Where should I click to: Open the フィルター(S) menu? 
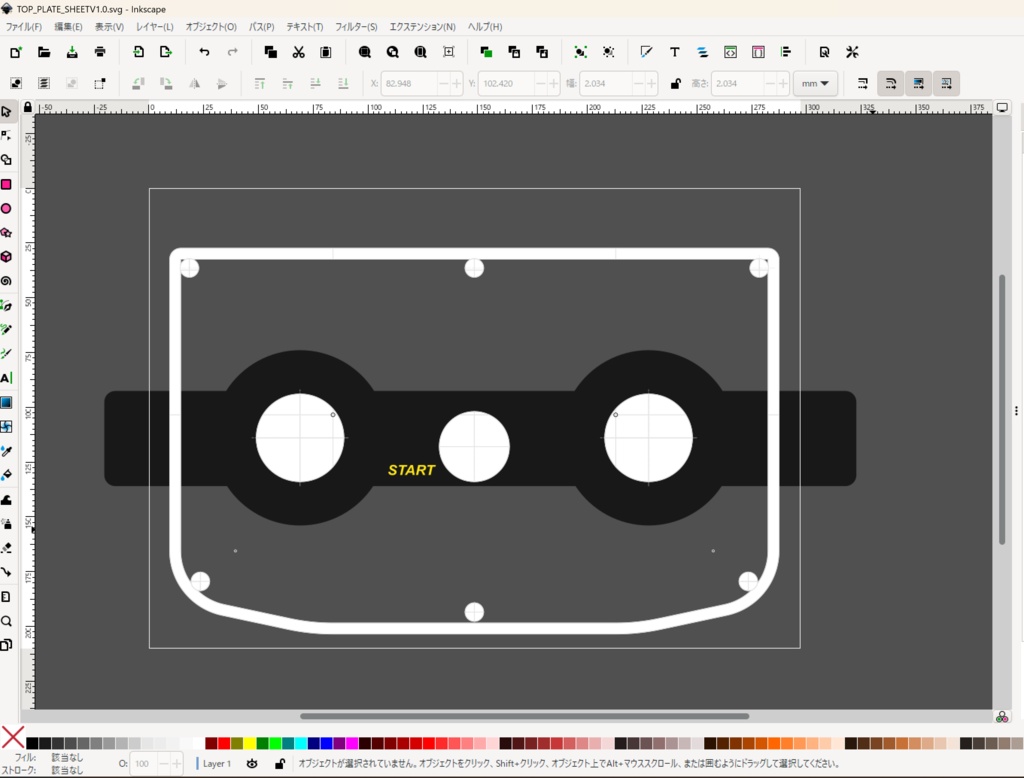356,26
